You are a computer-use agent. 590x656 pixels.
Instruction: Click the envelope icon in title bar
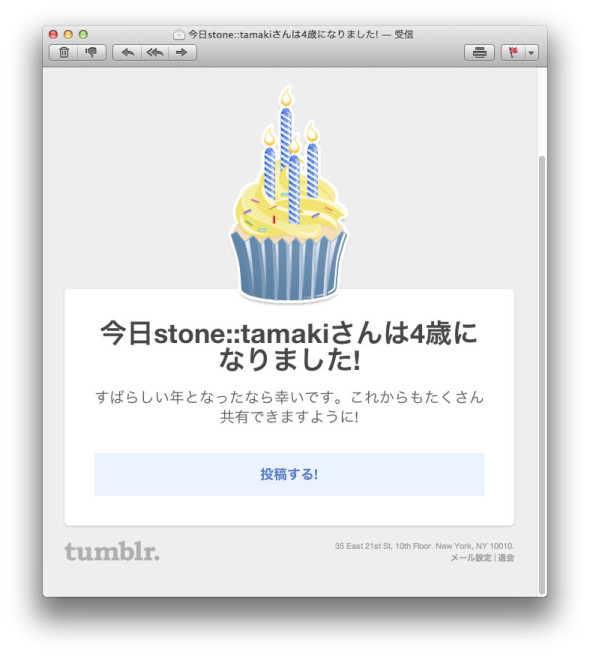point(179,35)
